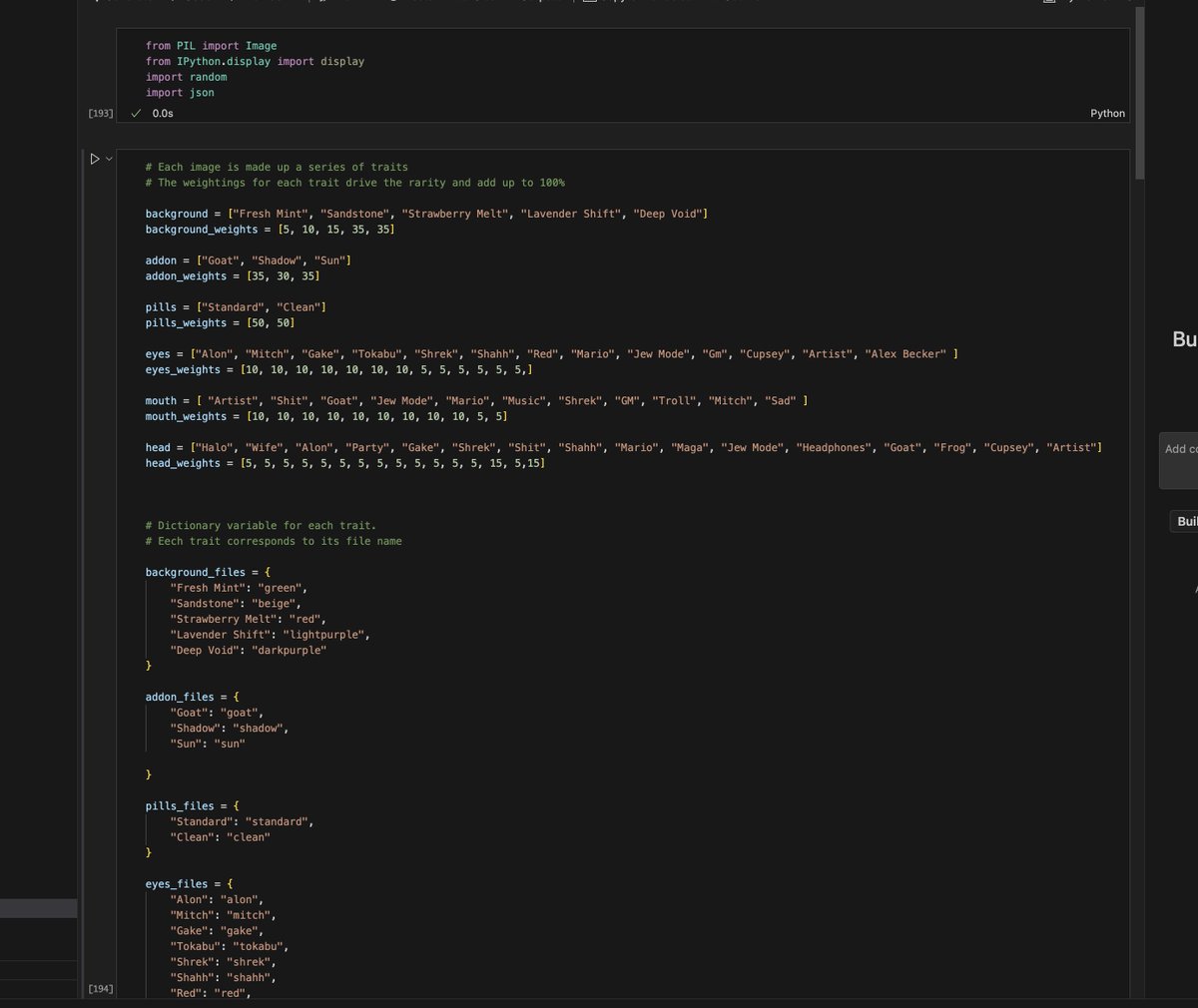Open run options chevron beside play button
1198x1008 pixels.
[109, 159]
